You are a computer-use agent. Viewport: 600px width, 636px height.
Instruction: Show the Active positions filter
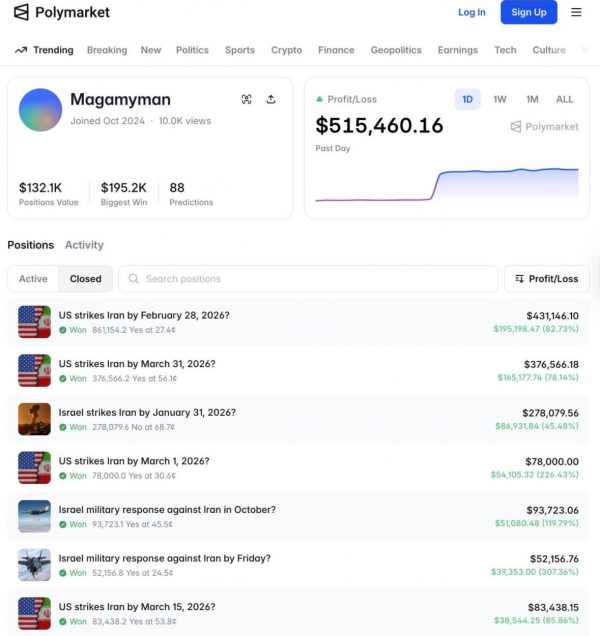click(33, 279)
